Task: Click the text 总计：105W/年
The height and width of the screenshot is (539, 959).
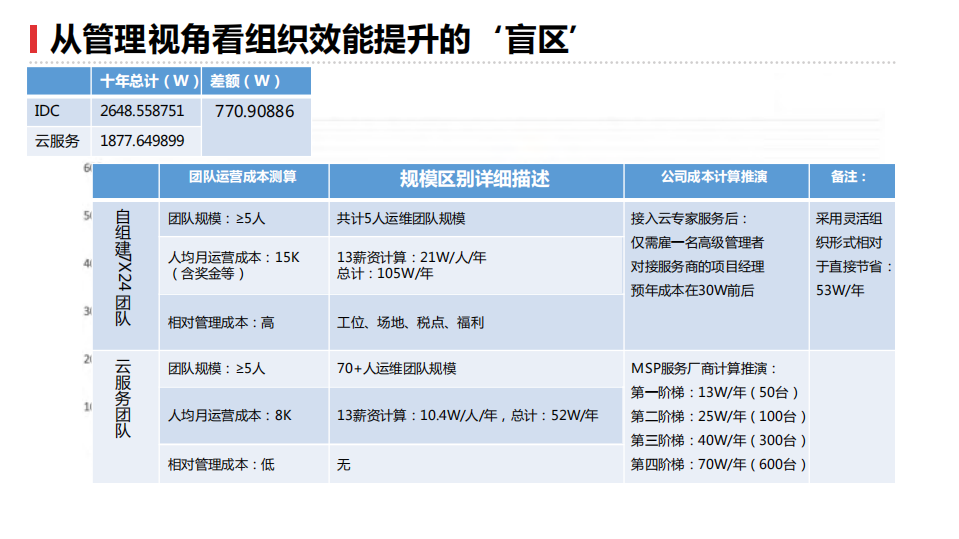Action: tap(385, 273)
